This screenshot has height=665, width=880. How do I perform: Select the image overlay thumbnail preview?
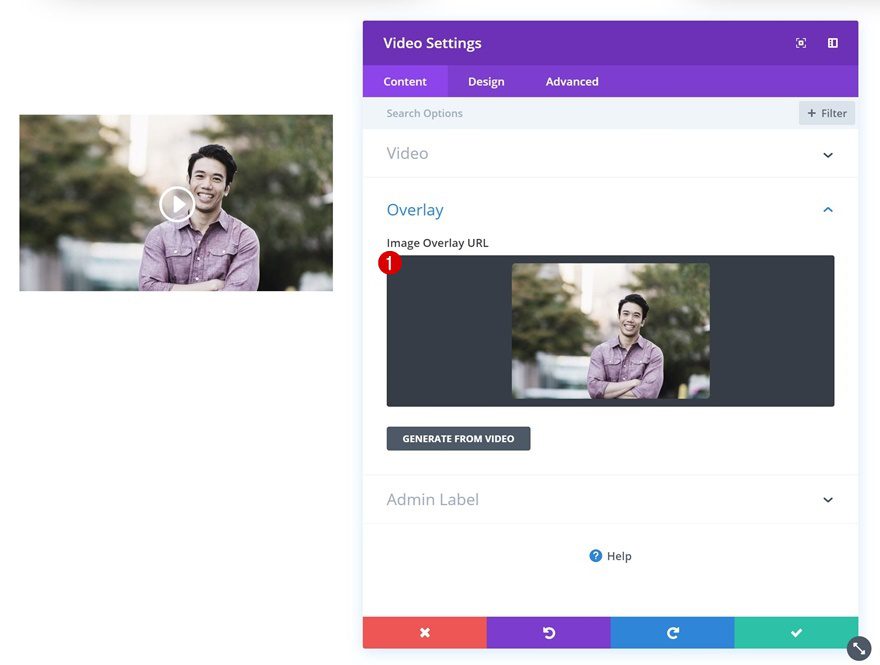pos(610,330)
